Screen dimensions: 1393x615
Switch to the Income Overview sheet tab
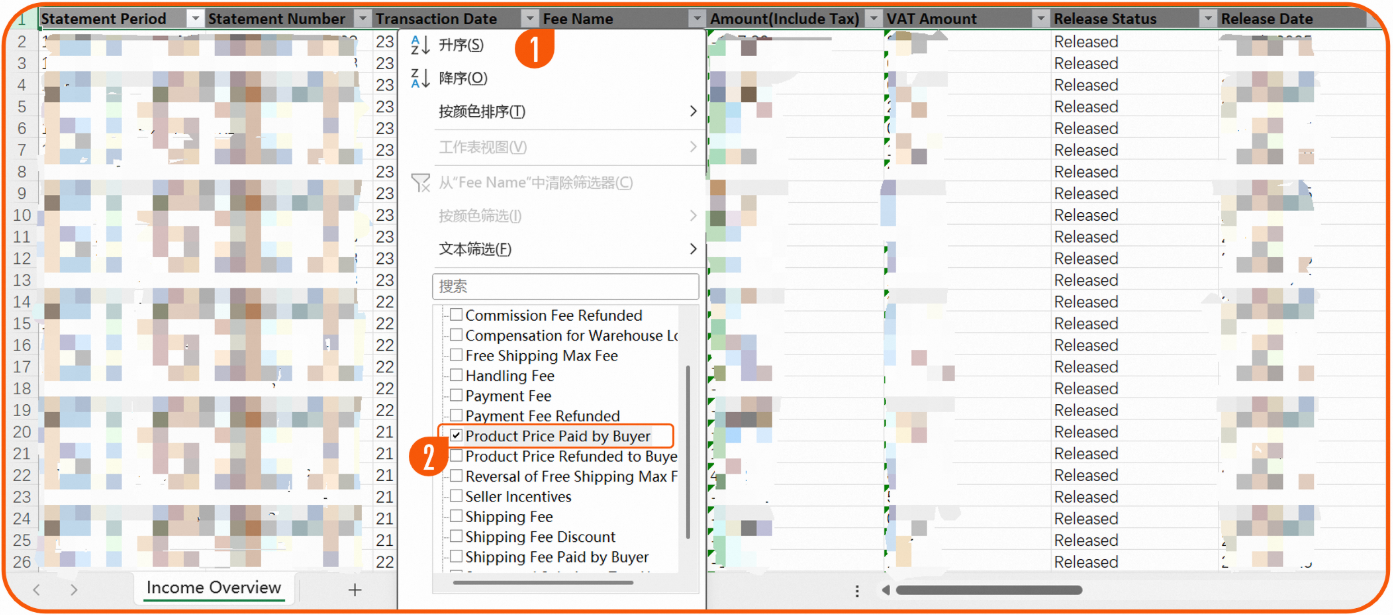tap(213, 588)
